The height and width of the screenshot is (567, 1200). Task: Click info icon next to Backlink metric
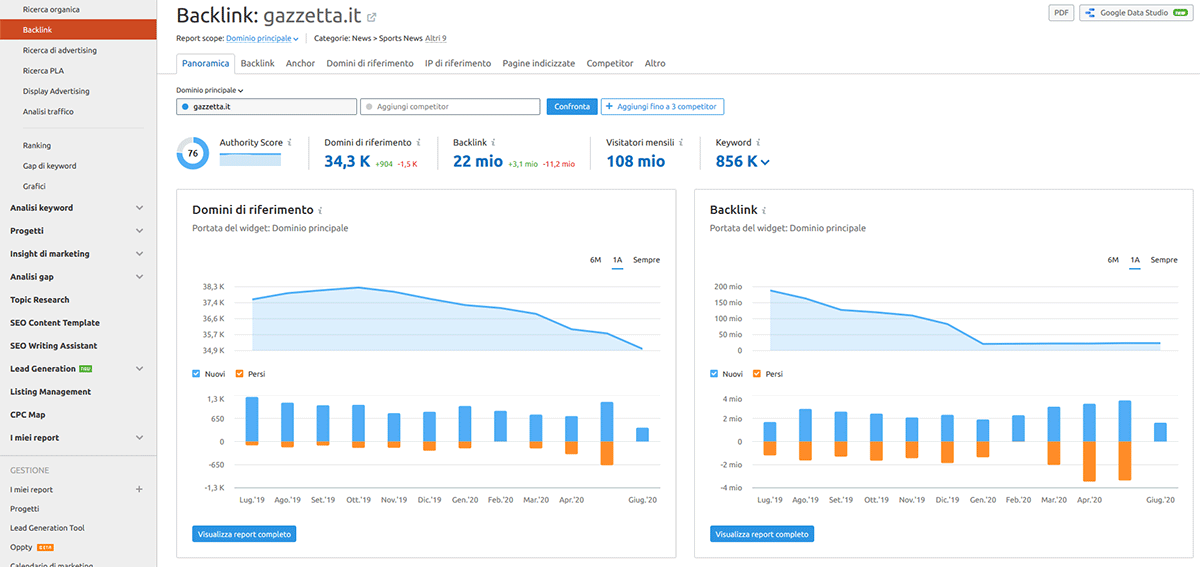coord(494,143)
